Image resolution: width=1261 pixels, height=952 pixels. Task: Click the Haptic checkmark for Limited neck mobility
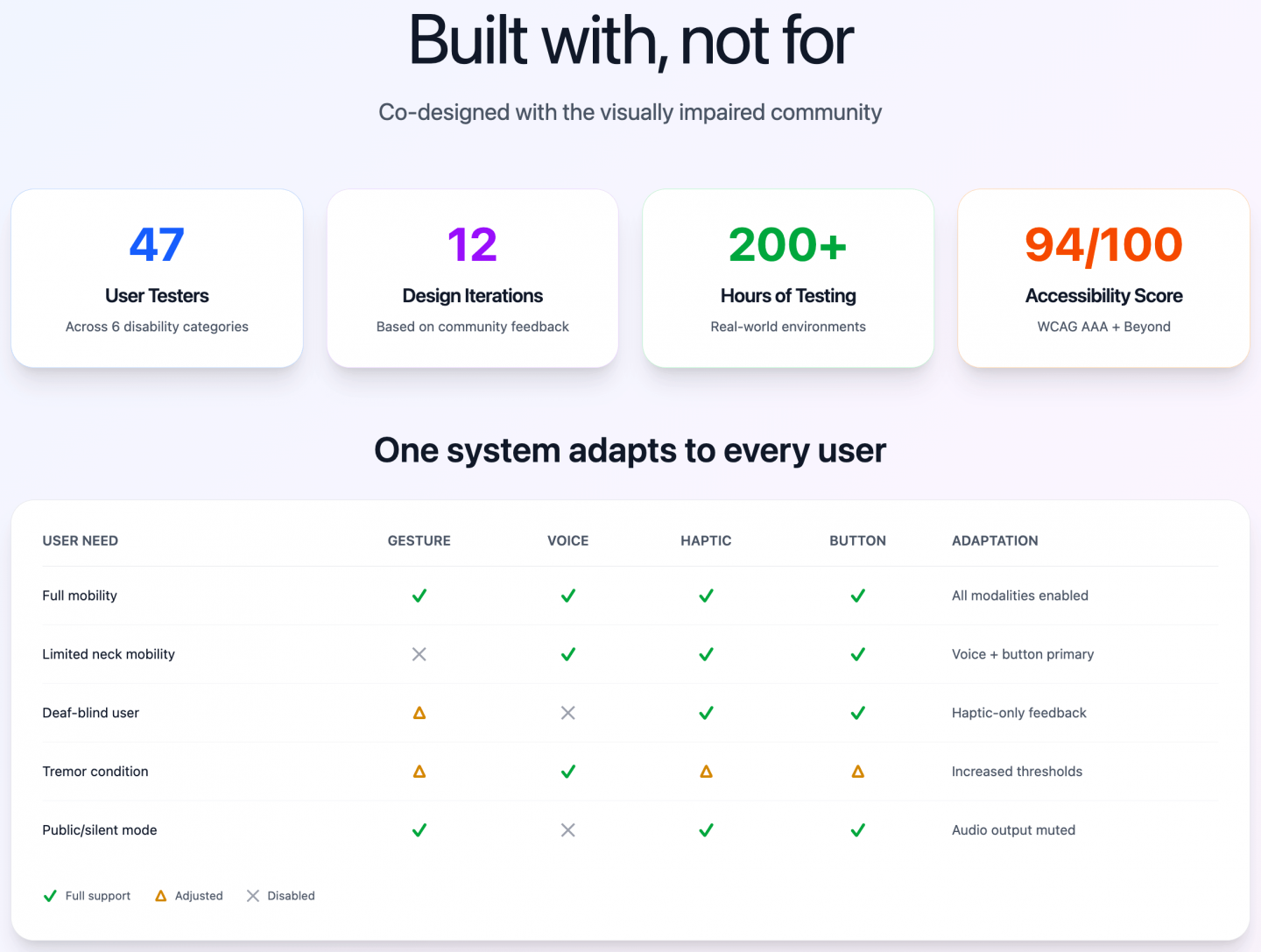coord(706,654)
